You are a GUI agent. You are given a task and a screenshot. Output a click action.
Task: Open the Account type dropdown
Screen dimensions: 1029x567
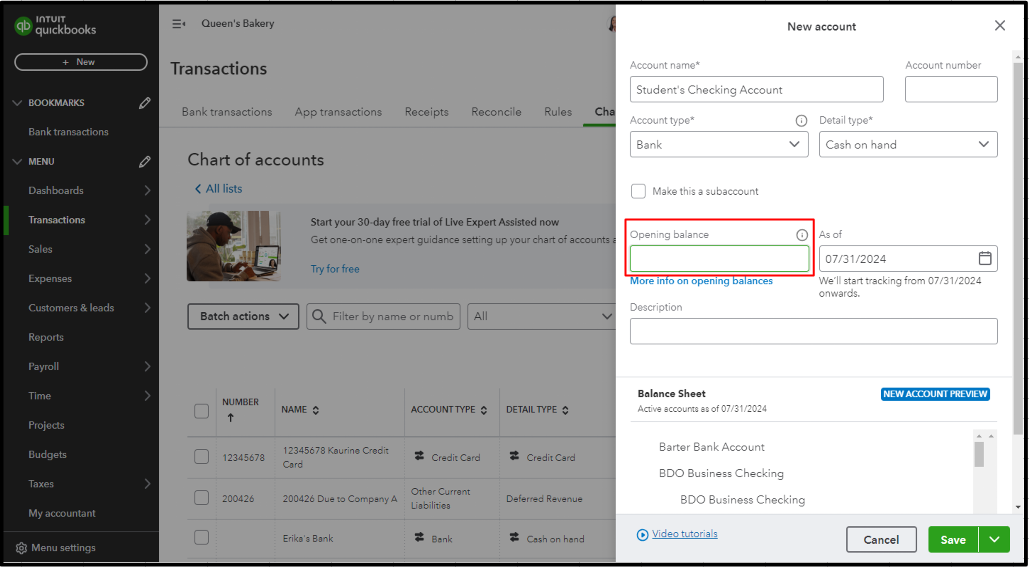[x=719, y=144]
